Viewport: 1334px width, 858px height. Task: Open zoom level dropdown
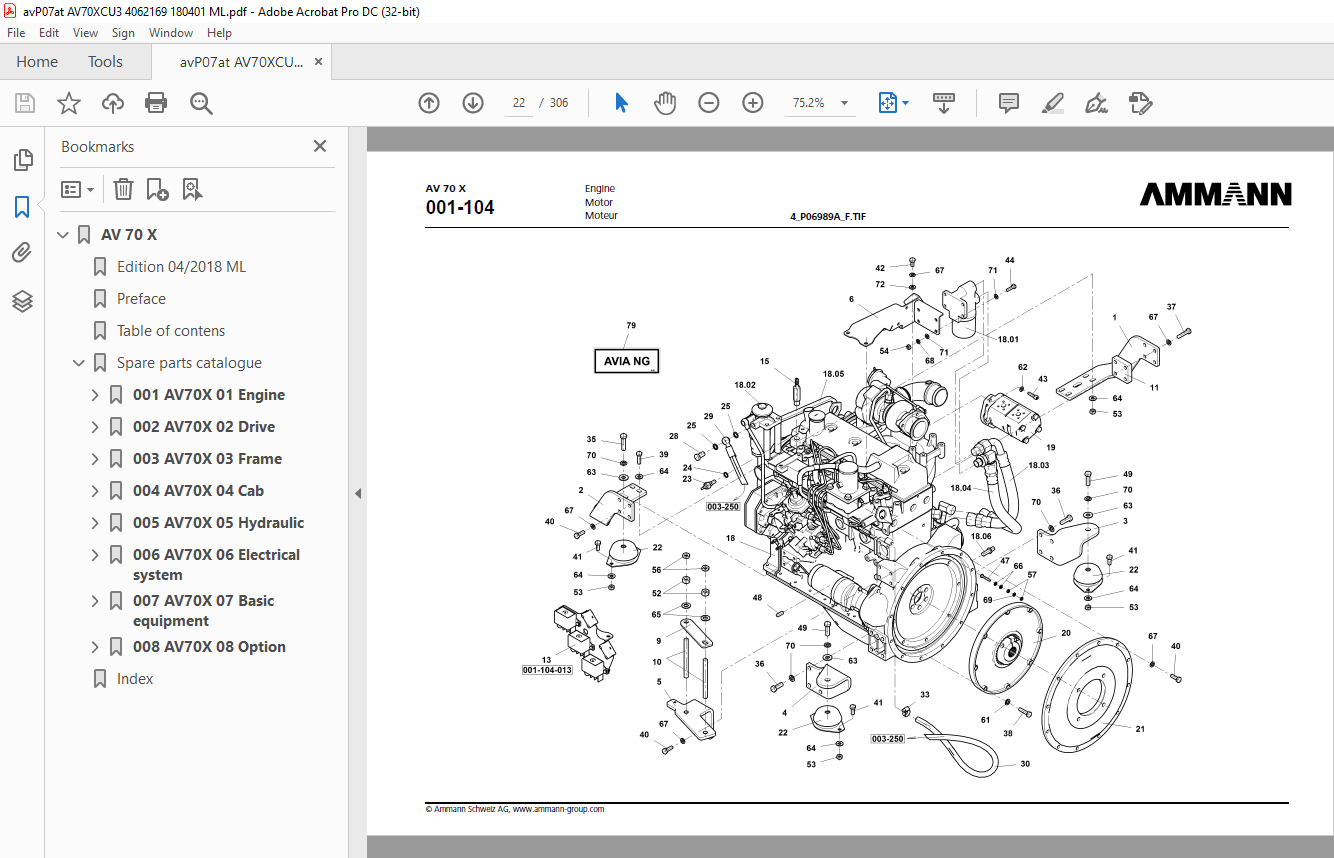click(844, 103)
